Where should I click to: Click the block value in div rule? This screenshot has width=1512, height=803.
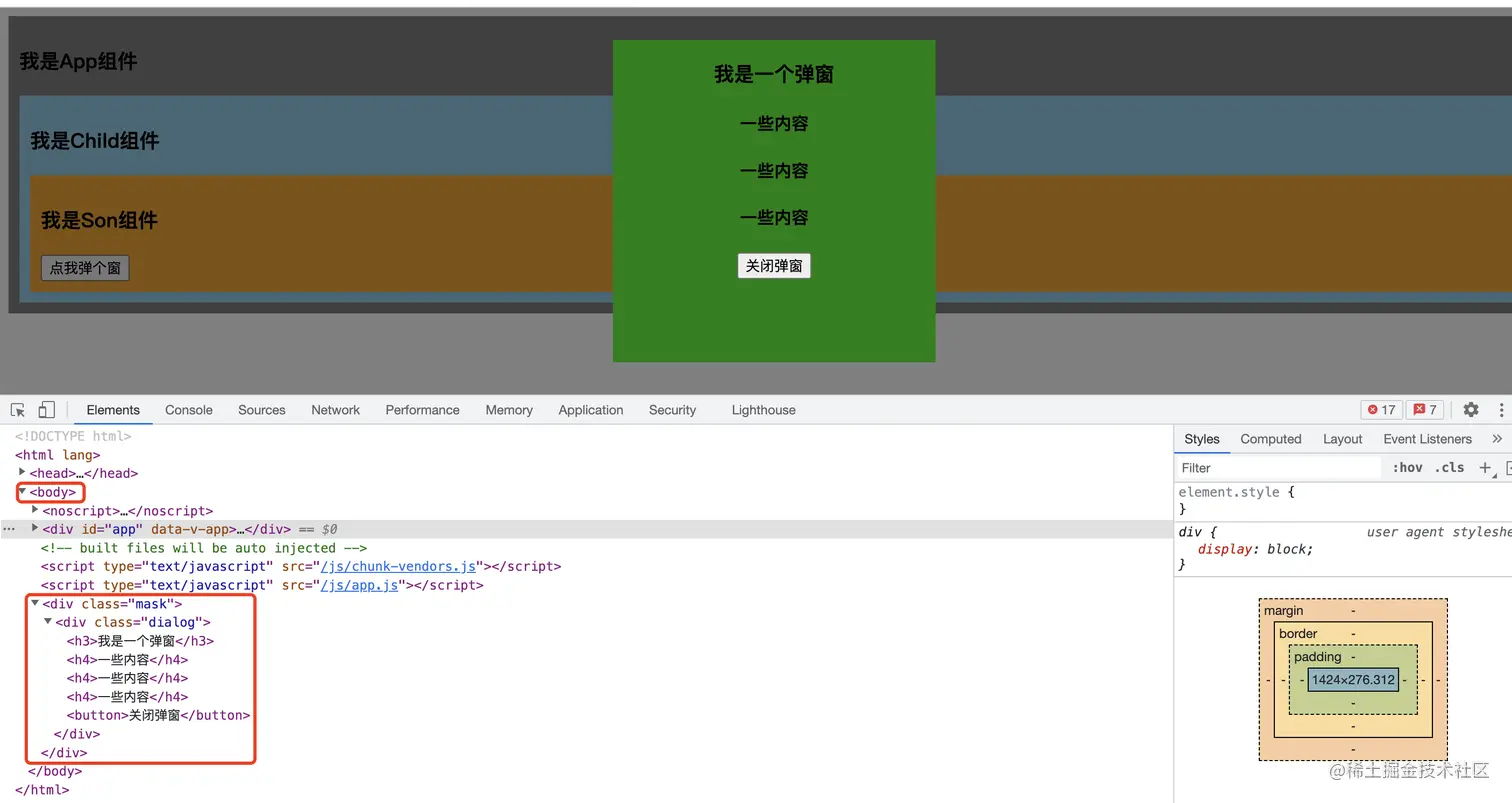pyautogui.click(x=1286, y=549)
